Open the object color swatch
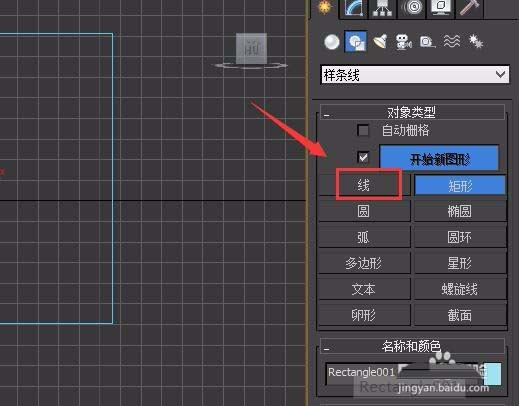Image resolution: width=519 pixels, height=406 pixels. [492, 373]
